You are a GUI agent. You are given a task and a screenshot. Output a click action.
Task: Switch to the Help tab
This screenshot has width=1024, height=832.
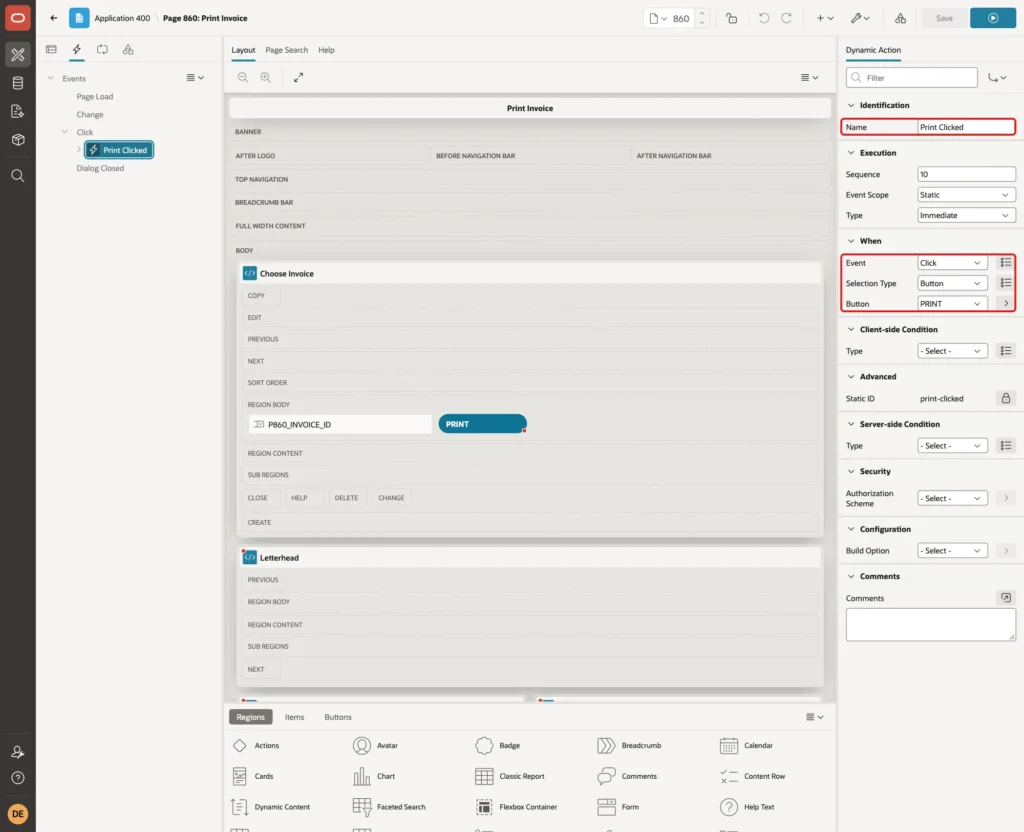click(x=326, y=50)
